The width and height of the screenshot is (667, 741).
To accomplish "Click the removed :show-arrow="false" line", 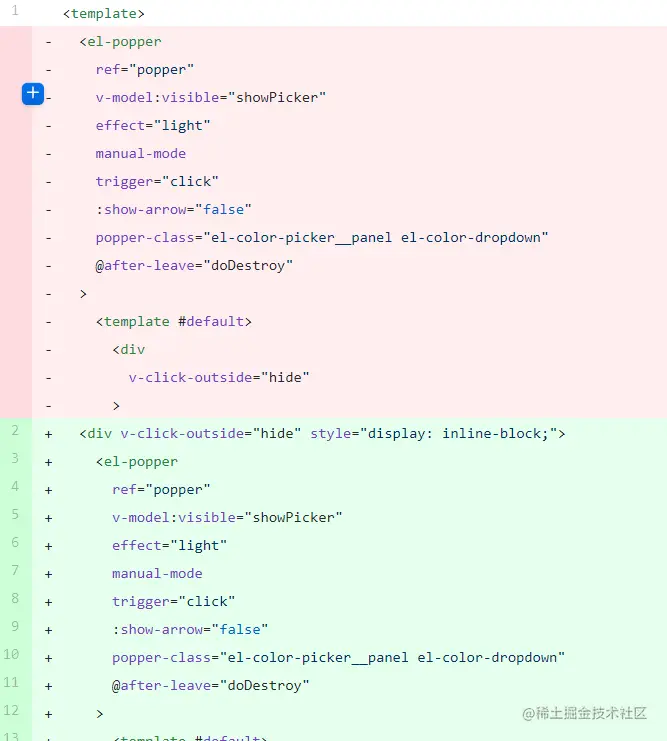I will 173,210.
